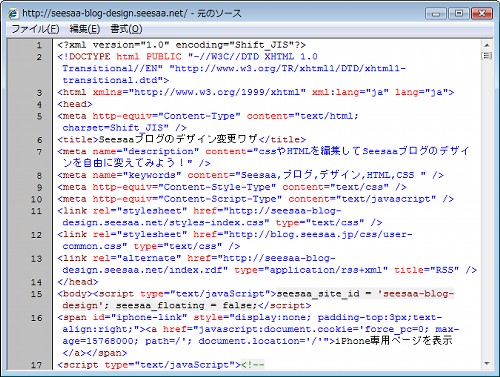
Task: Click the html xmlns= line
Action: (x=256, y=92)
